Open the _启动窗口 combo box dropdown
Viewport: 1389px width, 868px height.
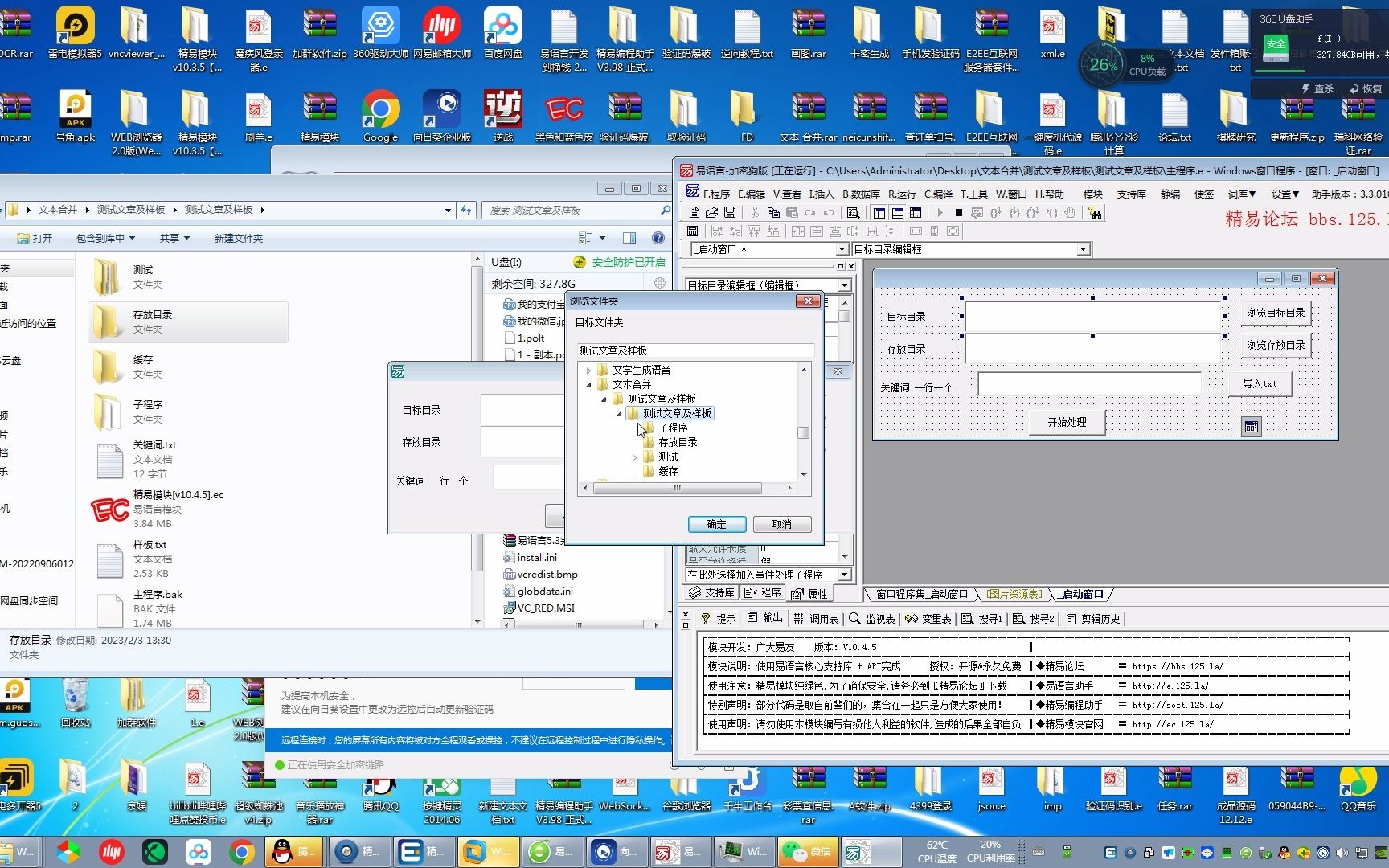842,250
